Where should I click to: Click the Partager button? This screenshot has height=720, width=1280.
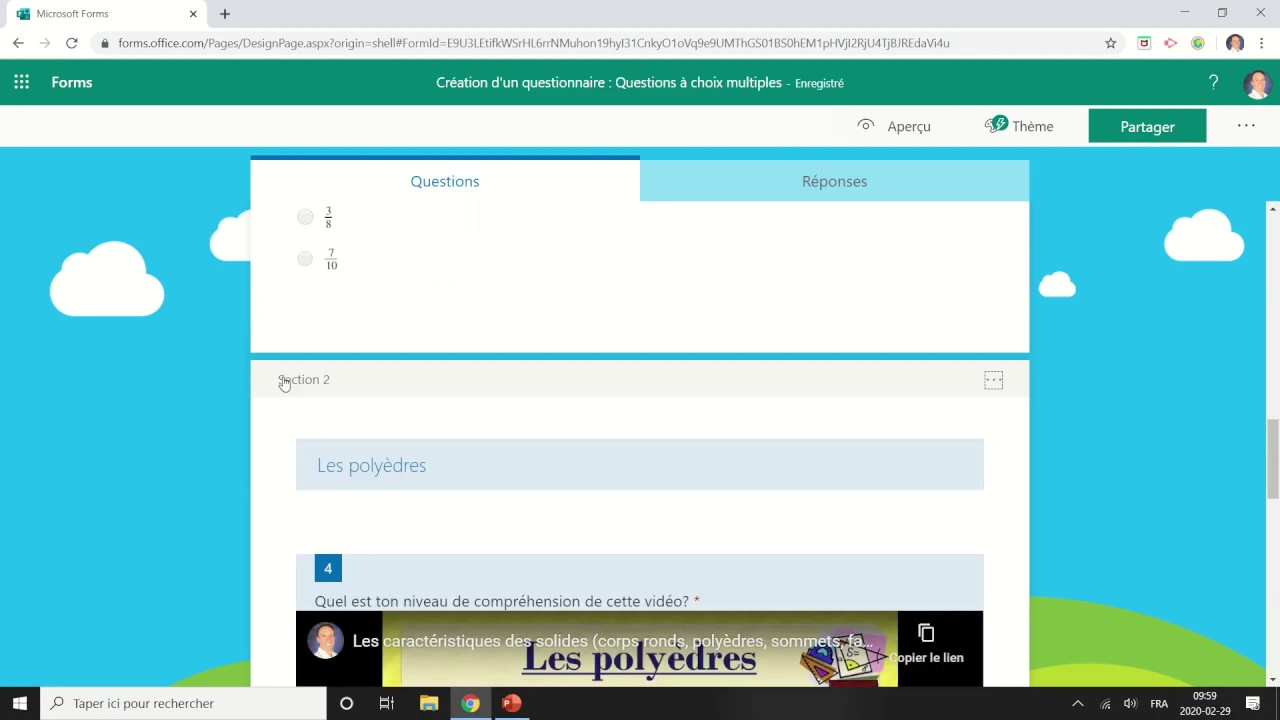tap(1147, 126)
